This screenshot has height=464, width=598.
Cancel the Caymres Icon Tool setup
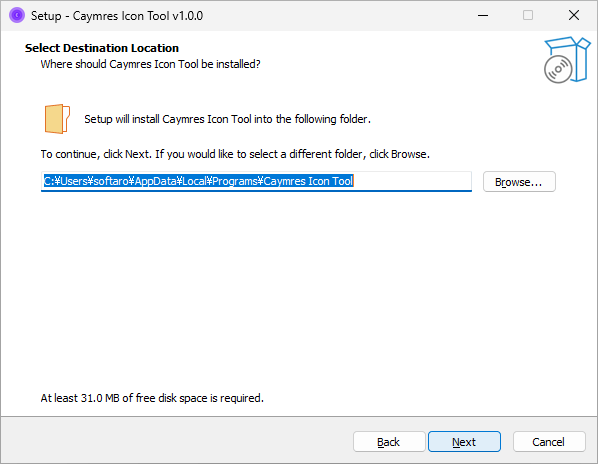(549, 442)
